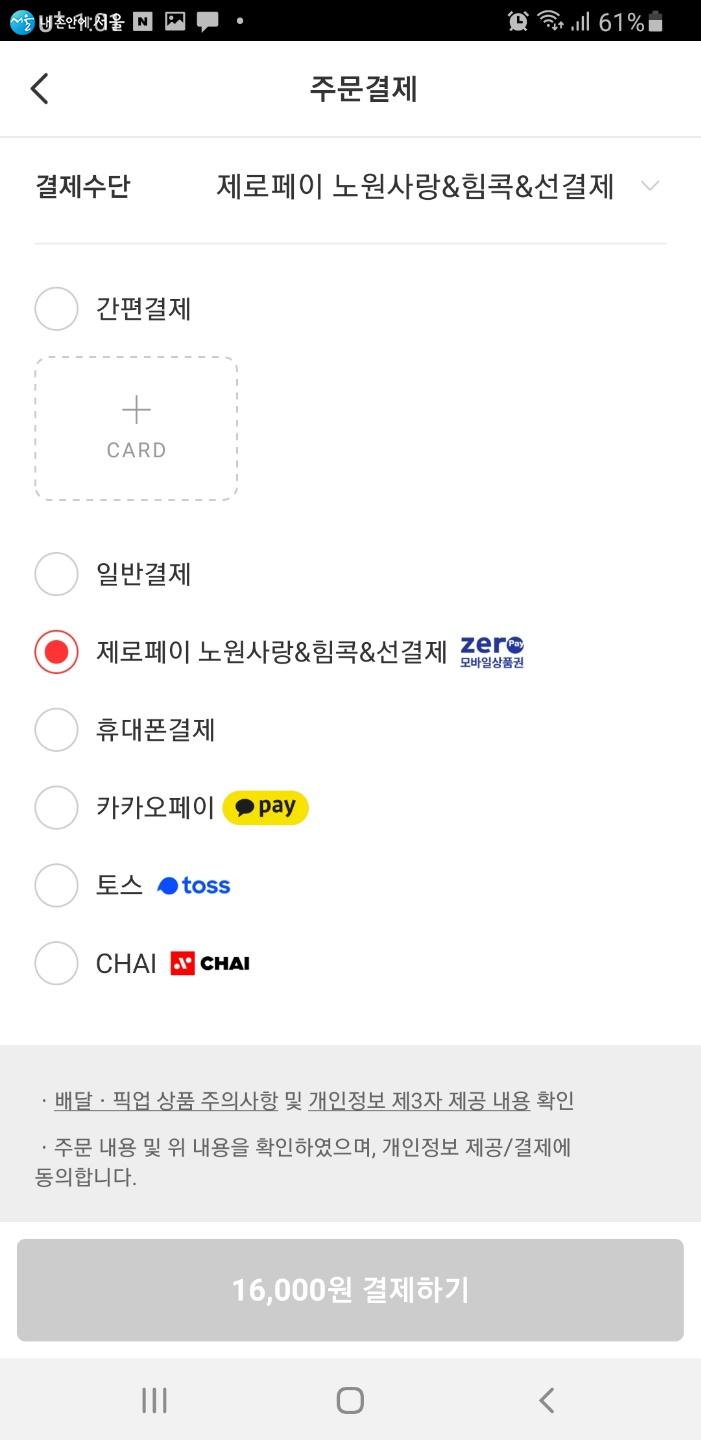Tap the yellow Kakao pay badge

265,807
